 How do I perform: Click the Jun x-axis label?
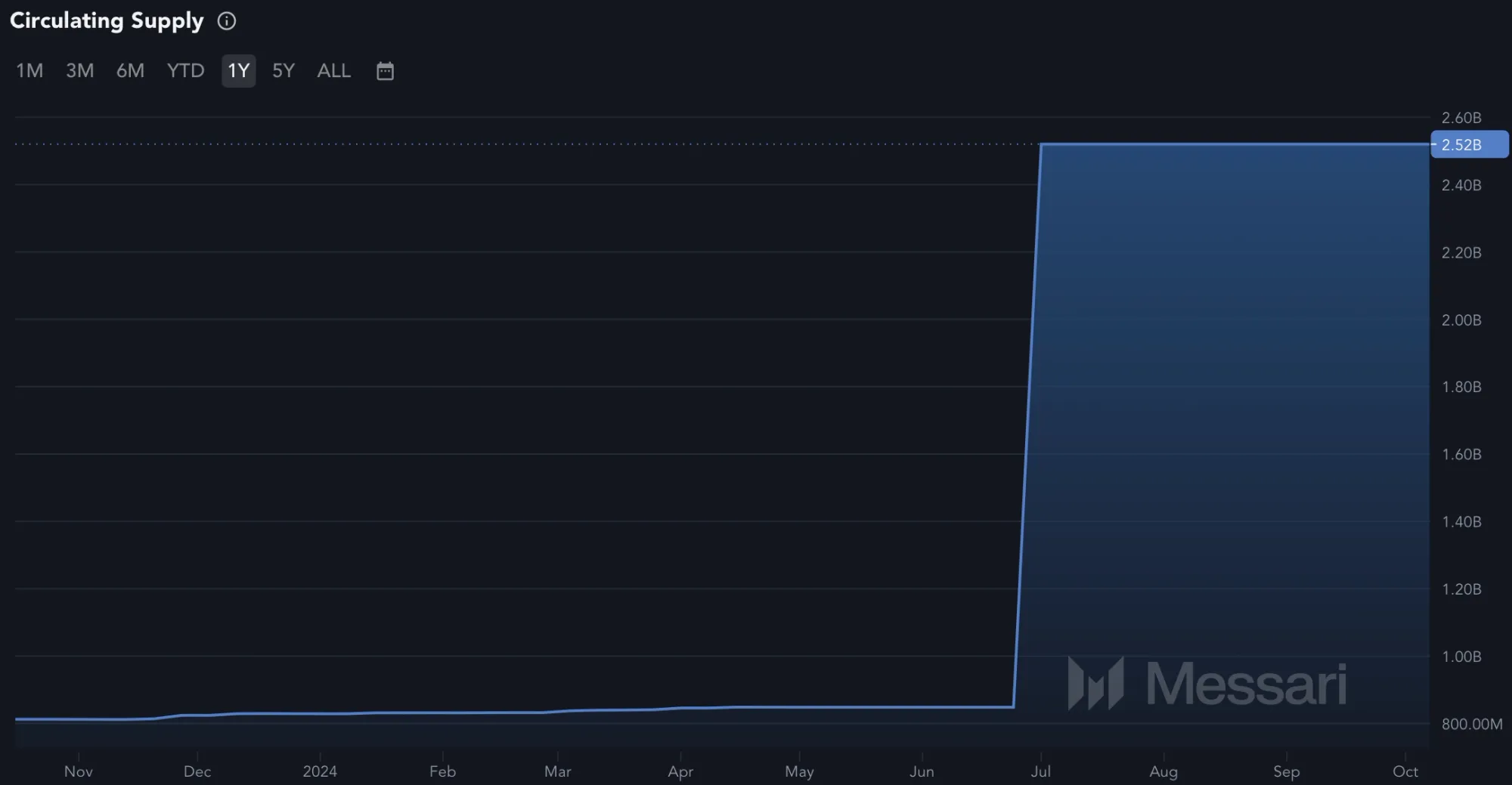pyautogui.click(x=922, y=771)
